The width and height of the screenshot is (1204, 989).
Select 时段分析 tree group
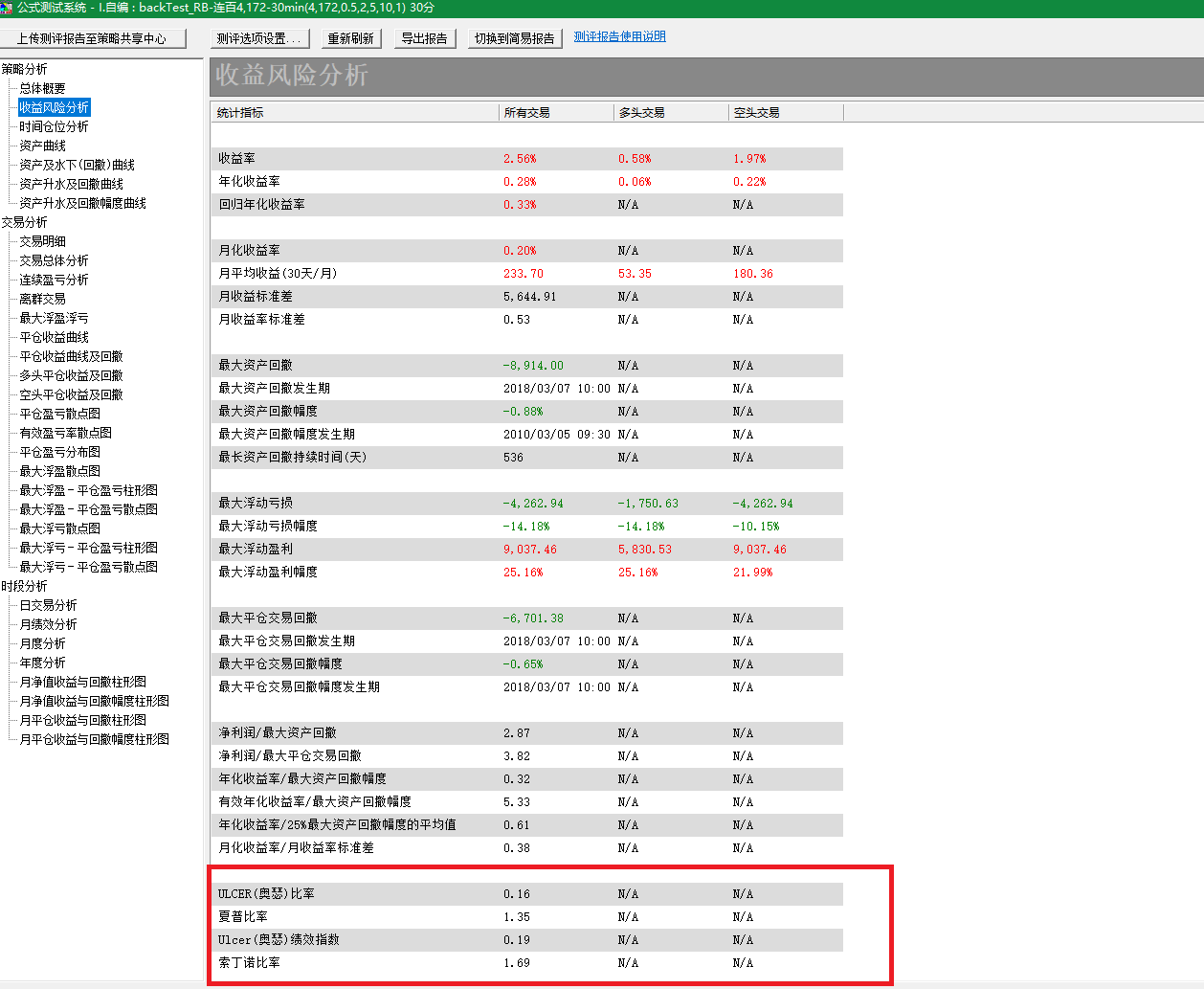pyautogui.click(x=24, y=586)
